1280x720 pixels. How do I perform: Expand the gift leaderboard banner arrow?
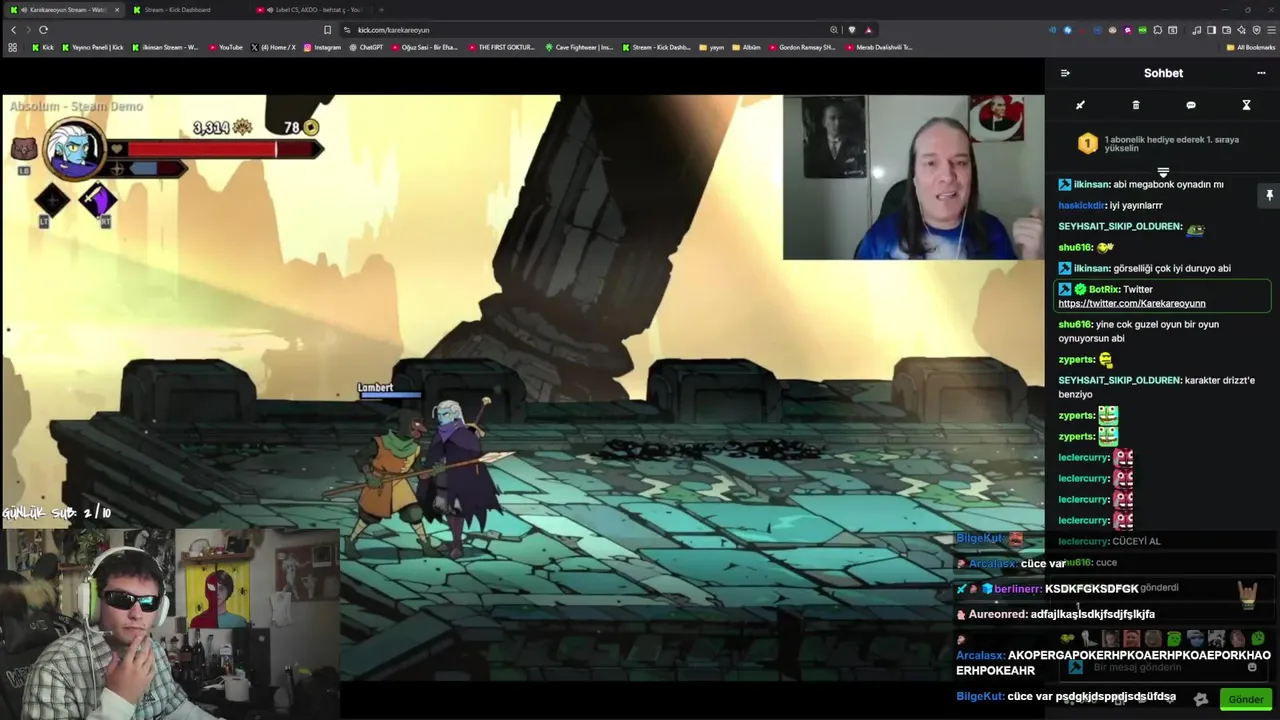1162,172
